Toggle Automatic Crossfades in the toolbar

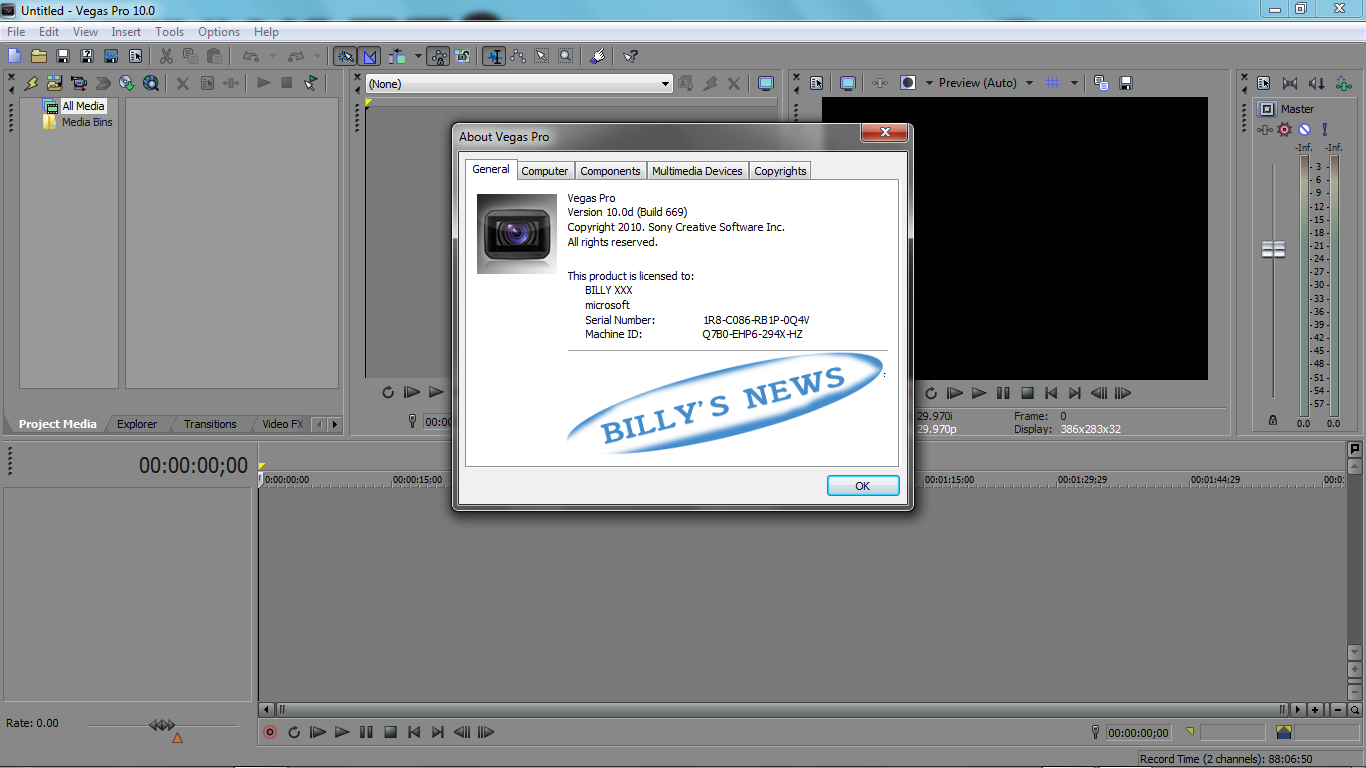click(x=369, y=56)
